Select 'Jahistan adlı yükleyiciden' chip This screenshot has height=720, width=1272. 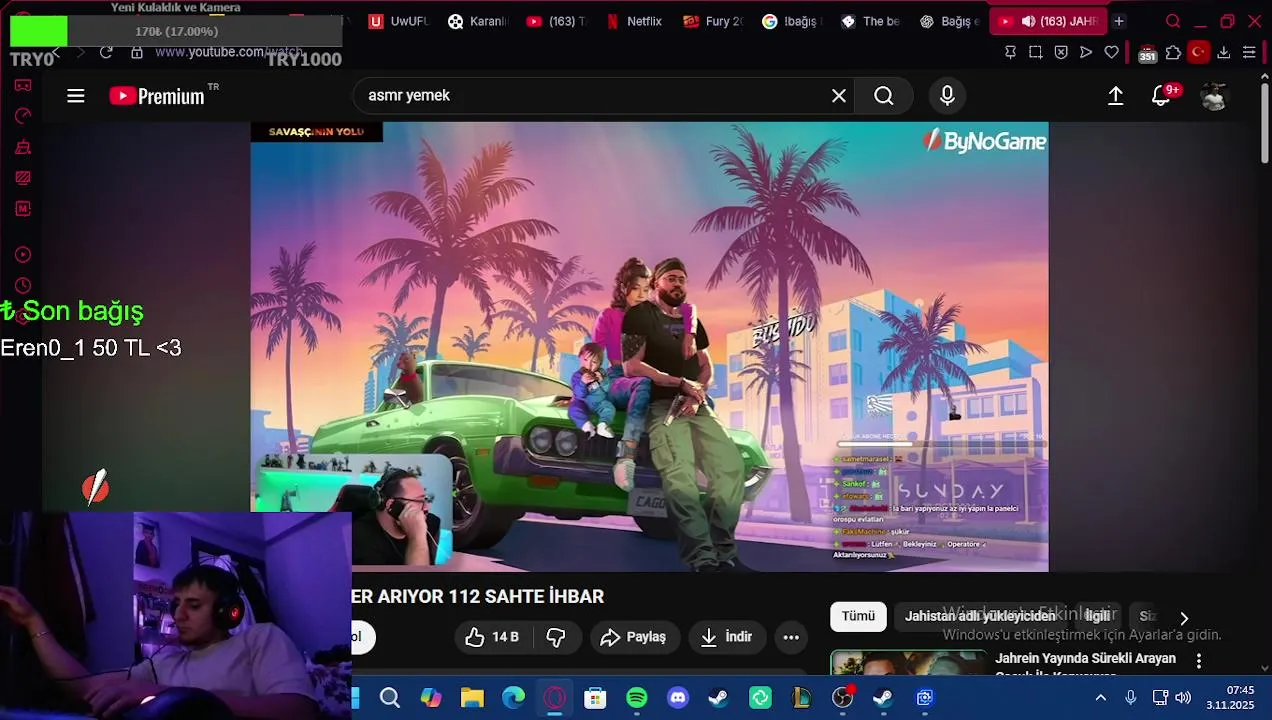[980, 617]
